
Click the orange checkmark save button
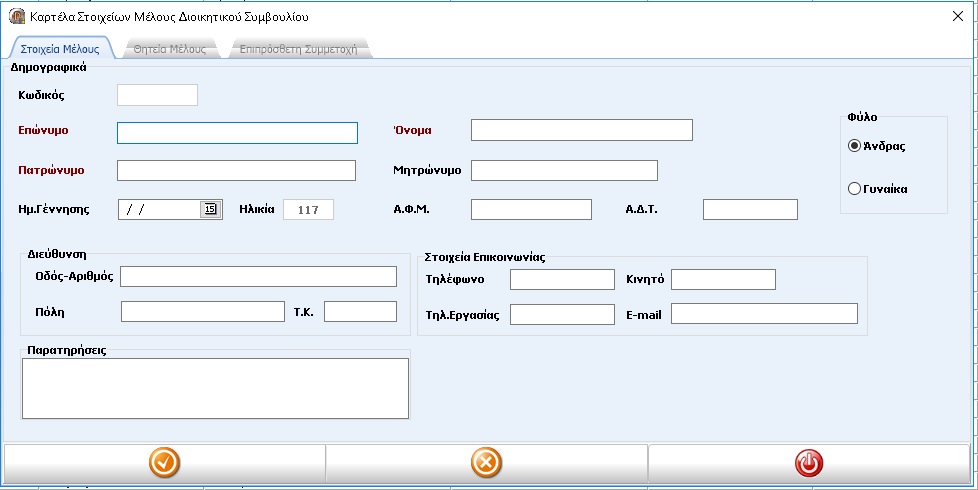(x=164, y=463)
